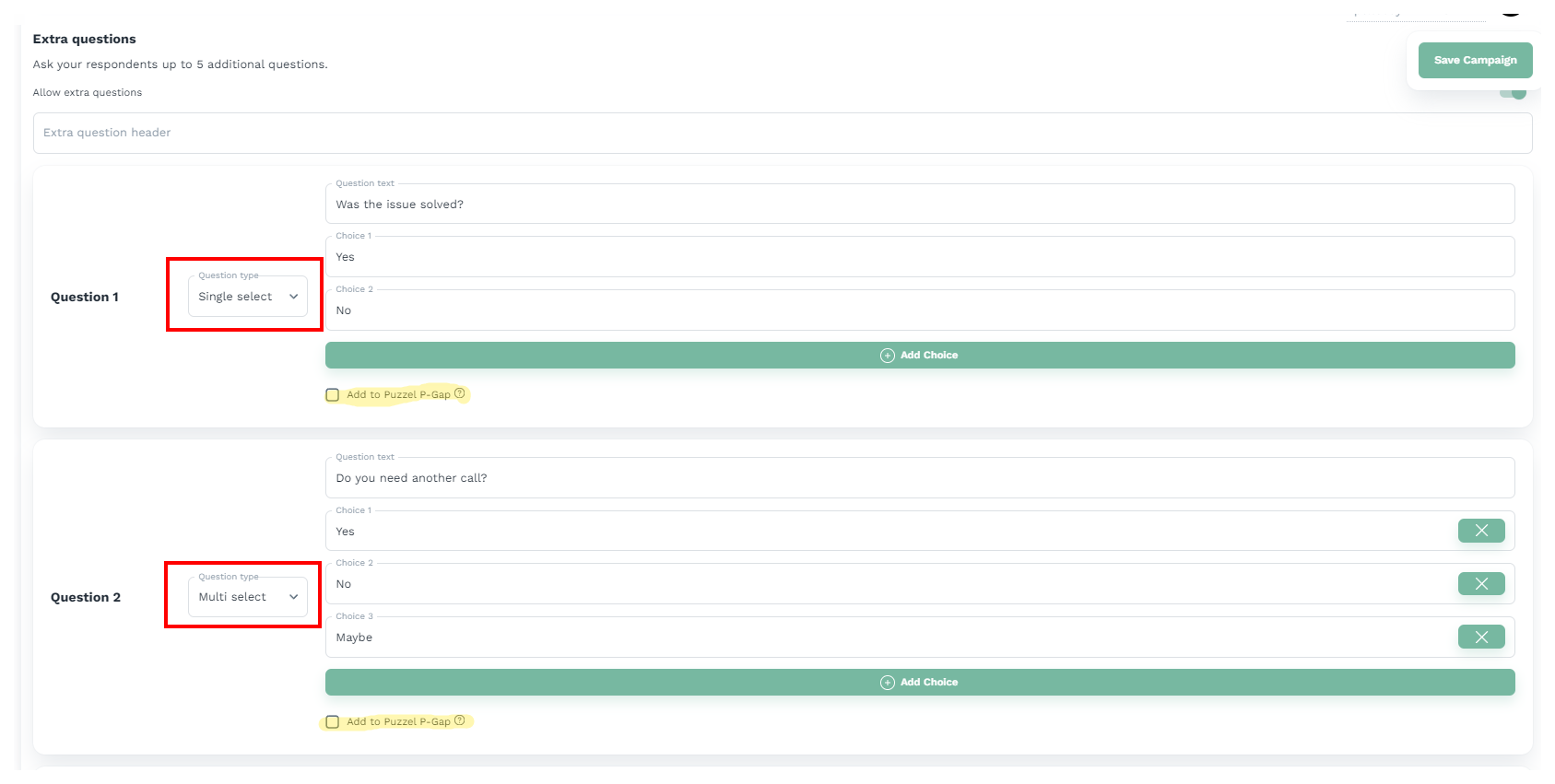Check 'Add to Puzzel P-Gap' for Question 2
This screenshot has width=1555, height=784.
coord(333,722)
